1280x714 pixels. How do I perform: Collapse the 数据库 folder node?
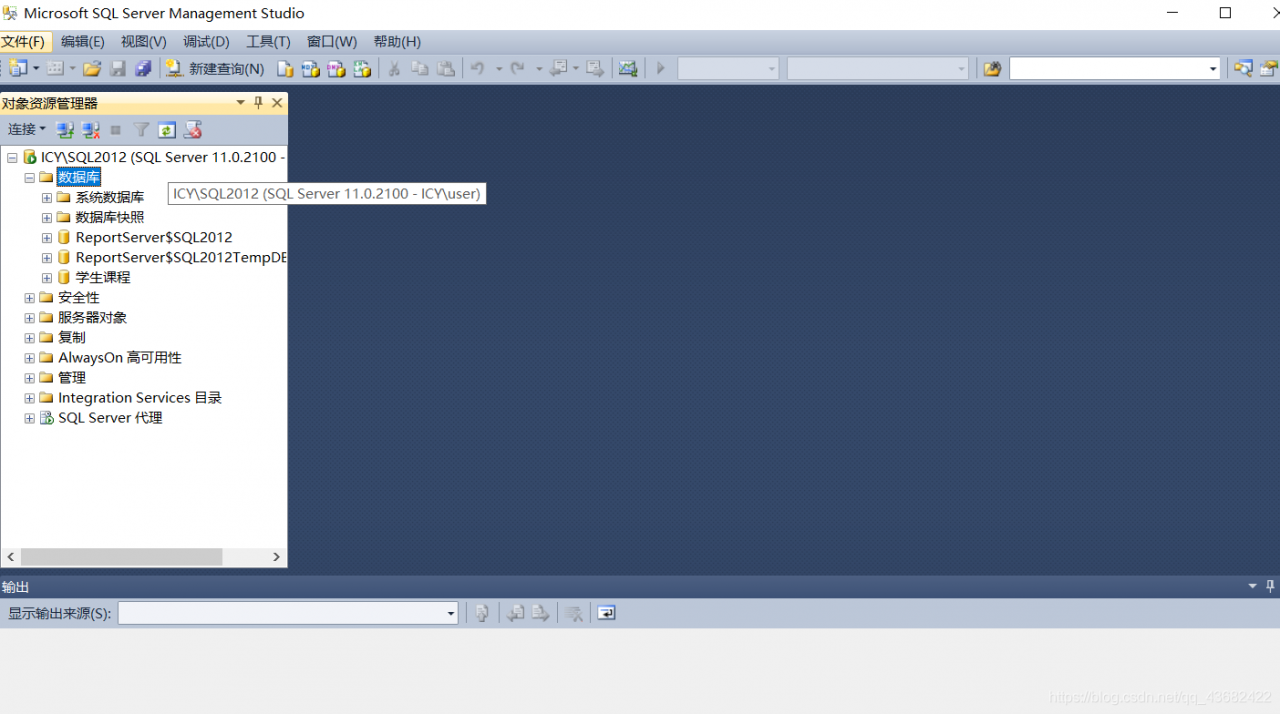(29, 178)
